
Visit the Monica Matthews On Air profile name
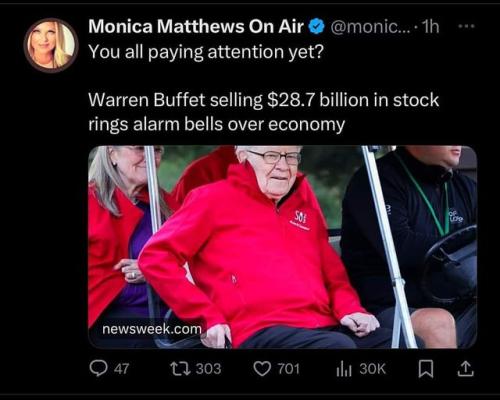[196, 27]
